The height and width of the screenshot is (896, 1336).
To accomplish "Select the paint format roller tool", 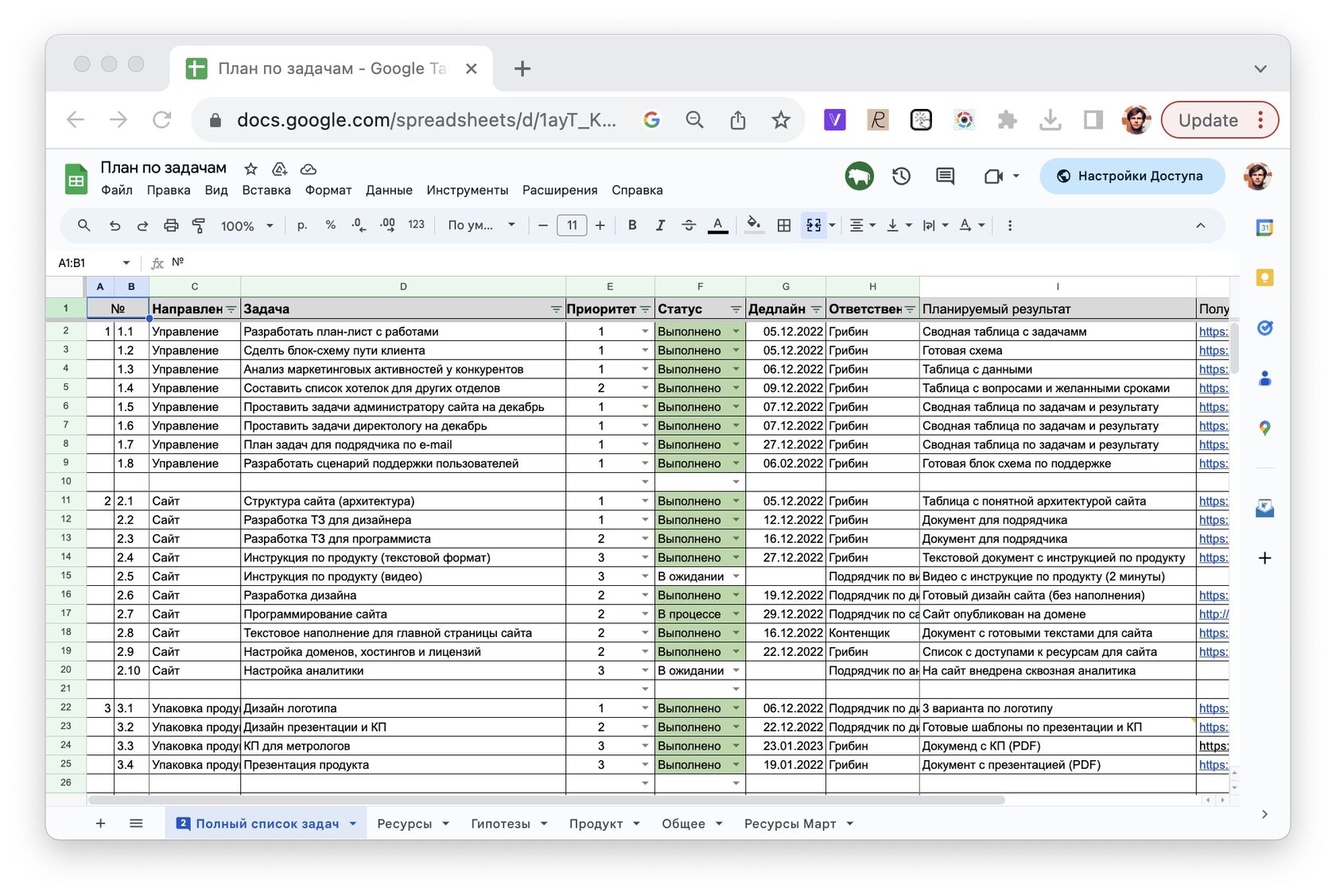I will pyautogui.click(x=199, y=226).
